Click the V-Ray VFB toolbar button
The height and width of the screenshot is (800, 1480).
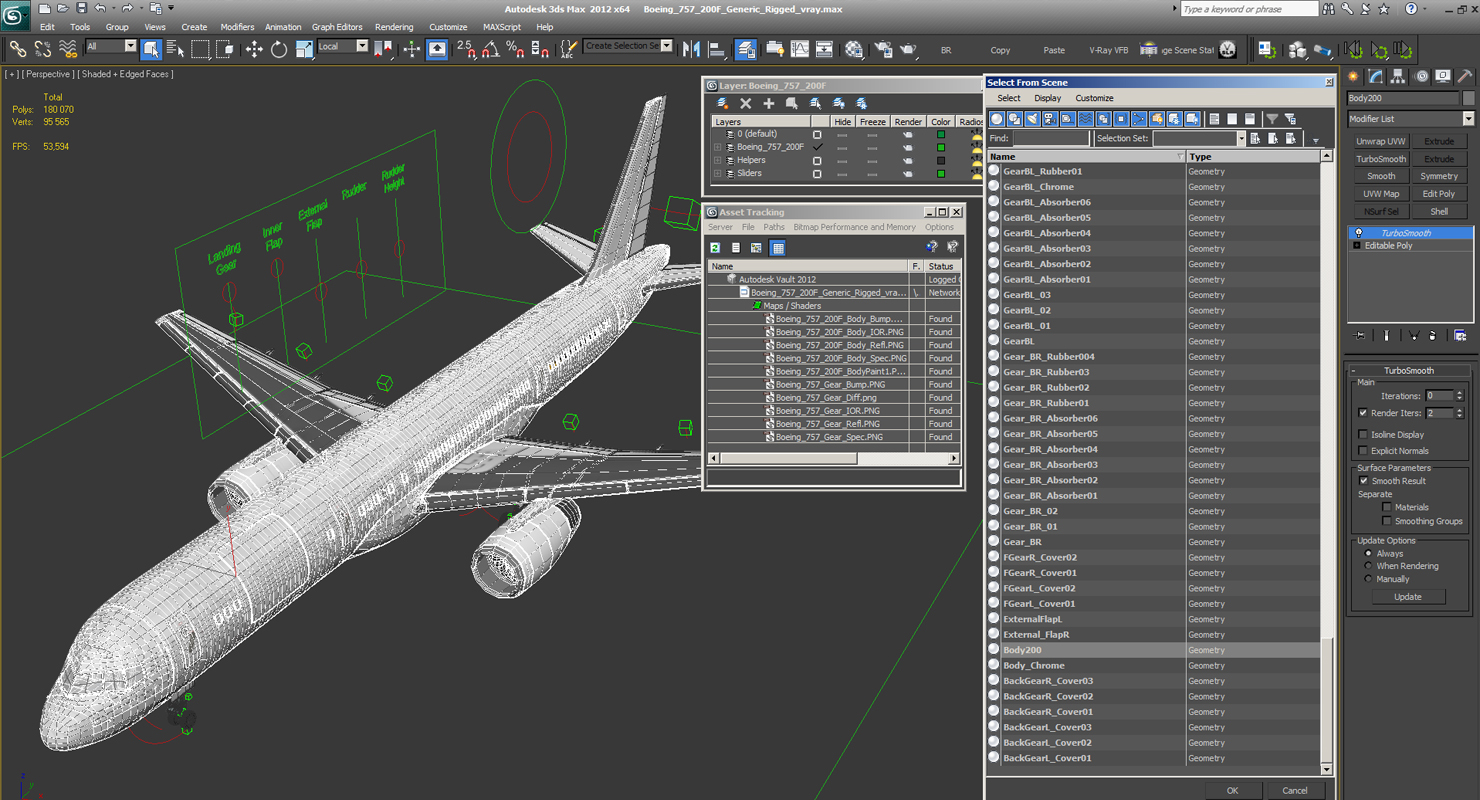pyautogui.click(x=1108, y=49)
